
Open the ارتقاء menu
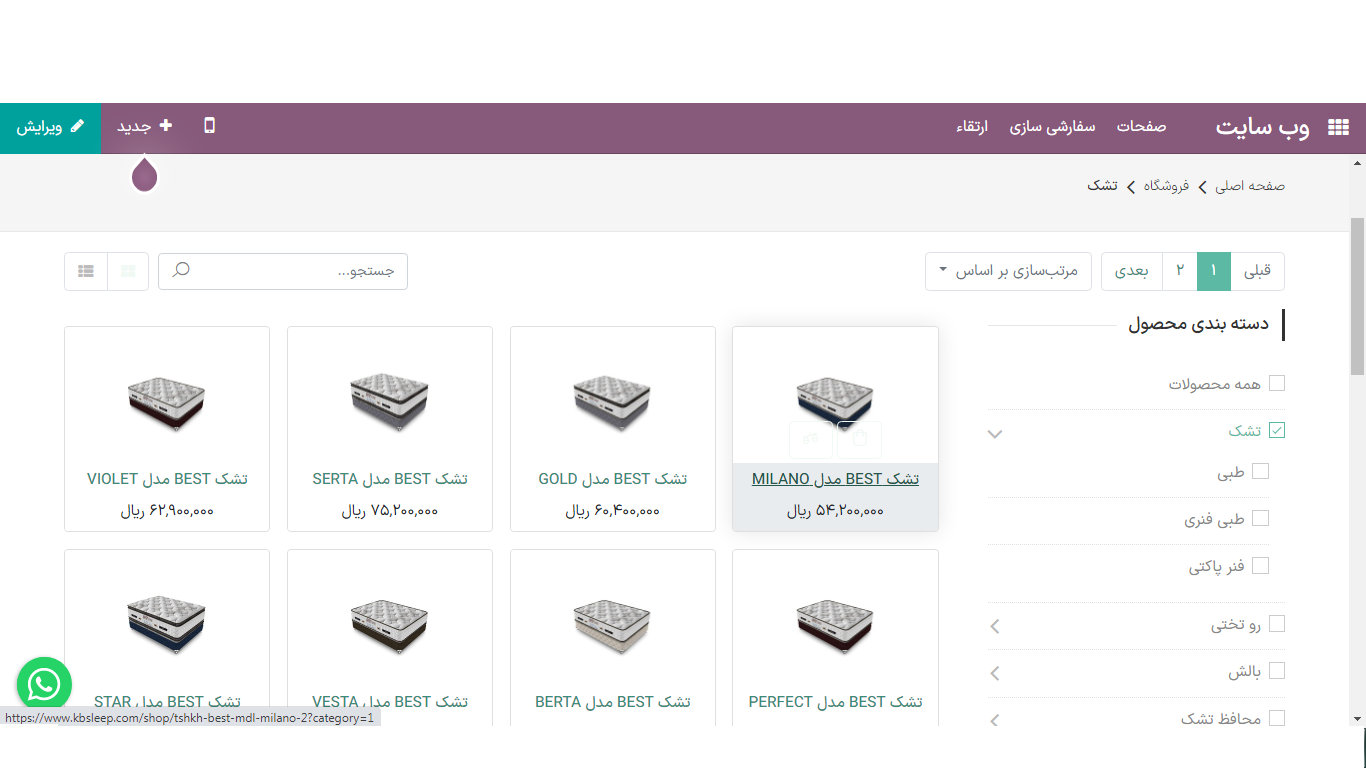972,127
